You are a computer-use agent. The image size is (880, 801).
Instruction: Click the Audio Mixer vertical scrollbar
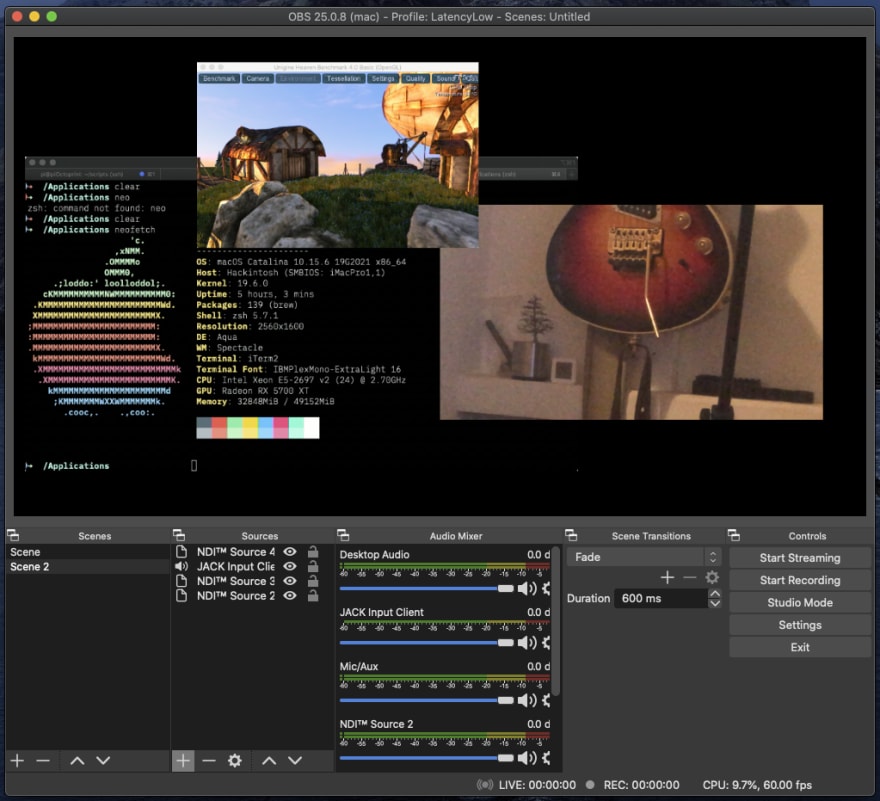[x=556, y=621]
